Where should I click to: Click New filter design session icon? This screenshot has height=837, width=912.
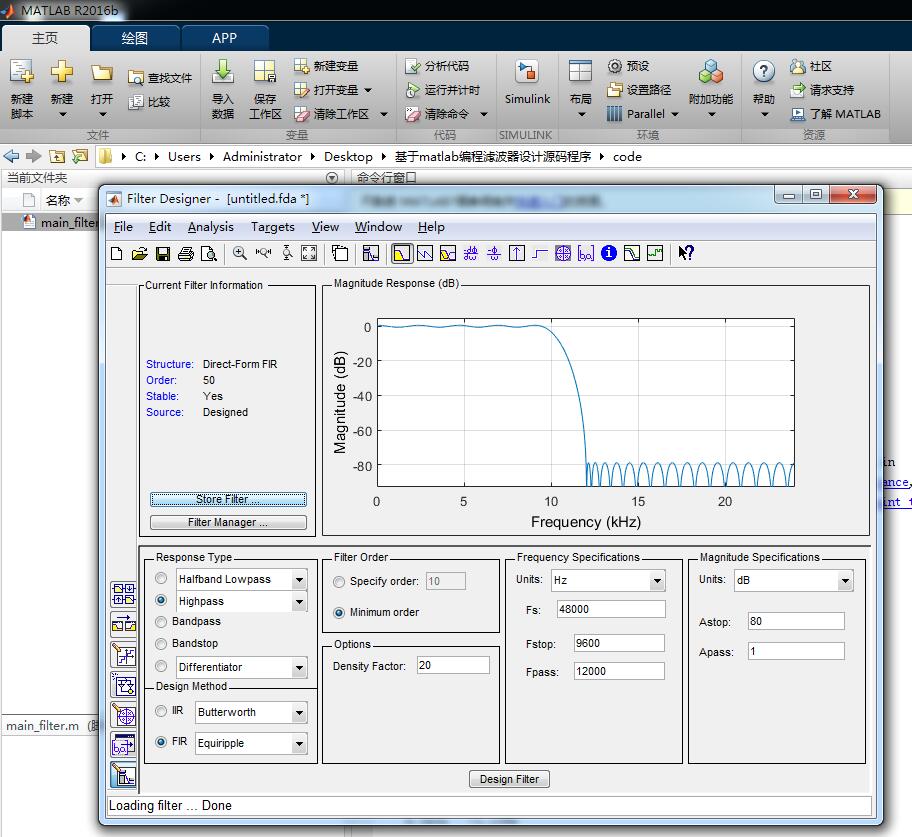pyautogui.click(x=116, y=254)
